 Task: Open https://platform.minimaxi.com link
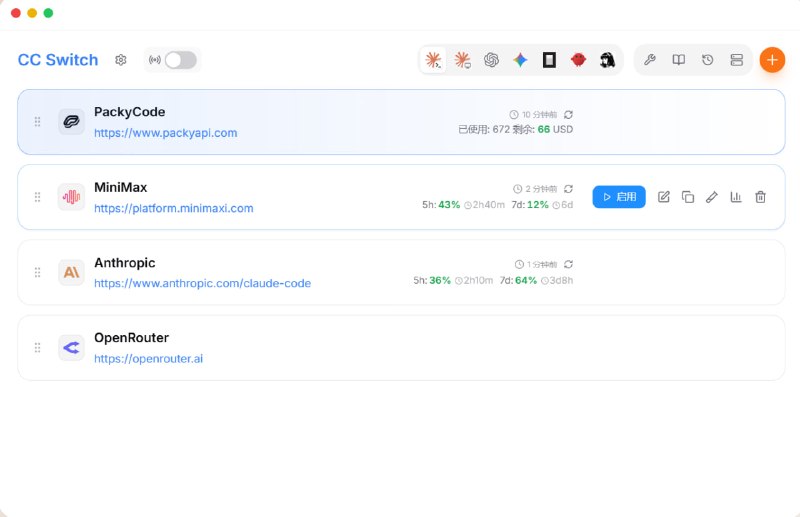pos(174,208)
